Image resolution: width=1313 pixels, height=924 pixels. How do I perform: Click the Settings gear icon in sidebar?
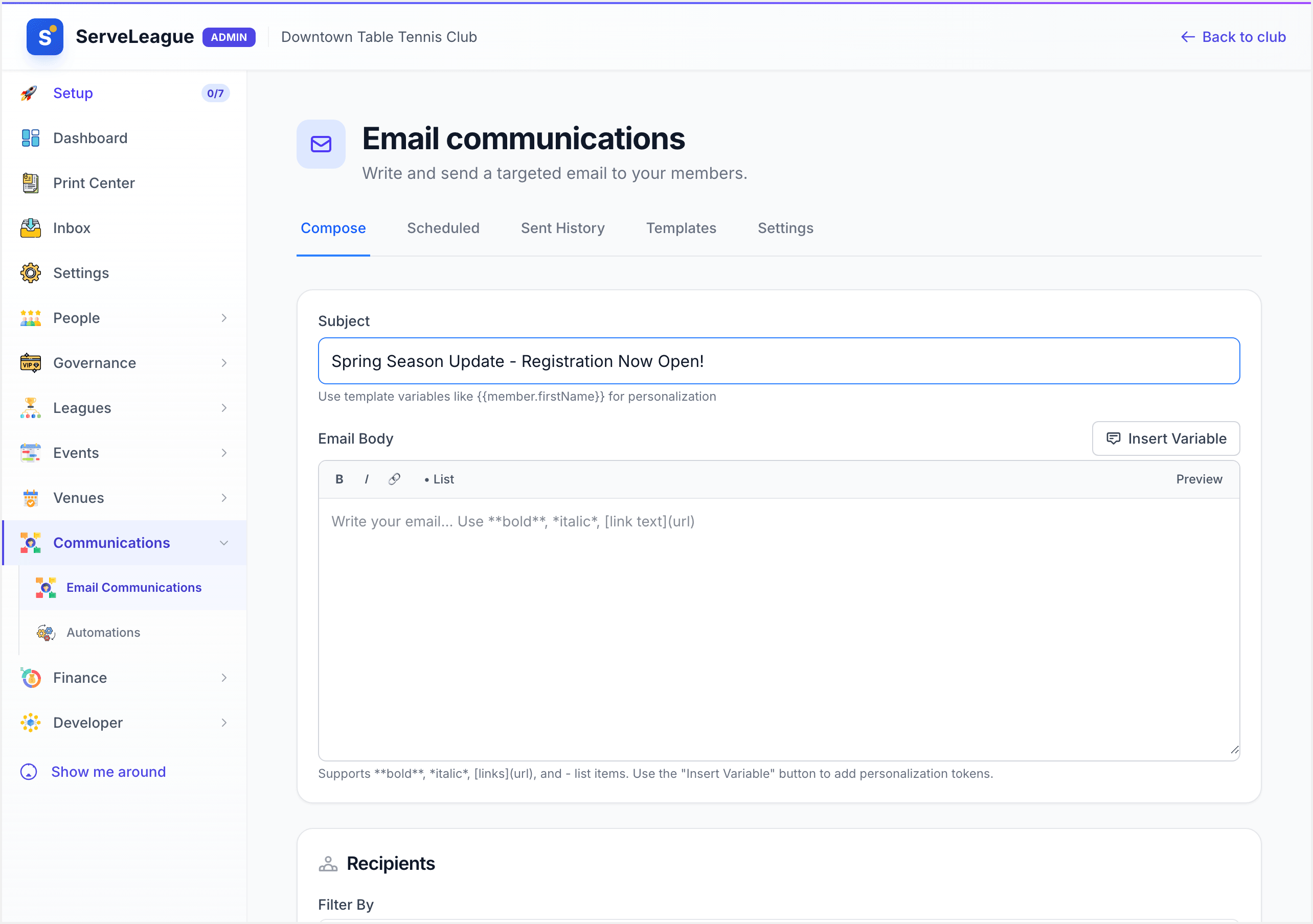(x=30, y=273)
